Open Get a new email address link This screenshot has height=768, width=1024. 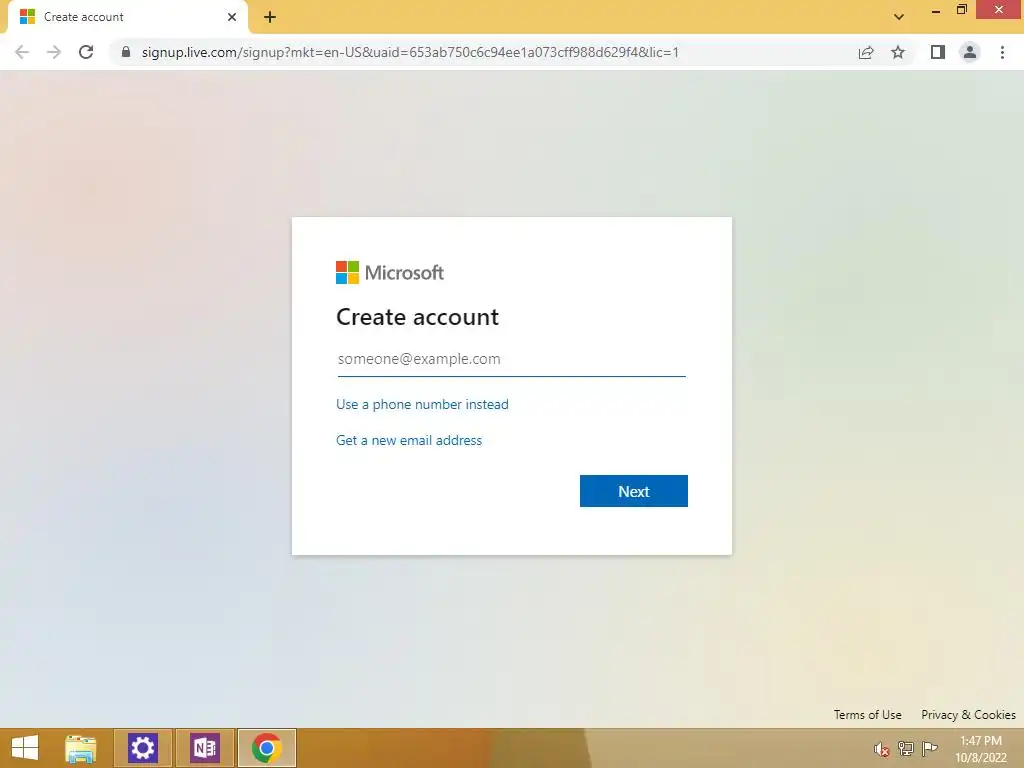pos(409,440)
